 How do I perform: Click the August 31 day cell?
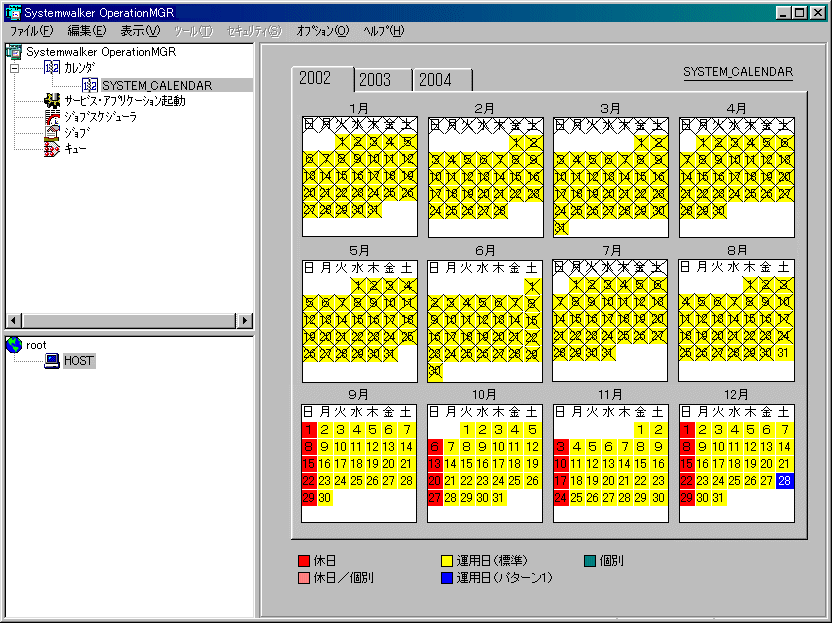point(783,352)
